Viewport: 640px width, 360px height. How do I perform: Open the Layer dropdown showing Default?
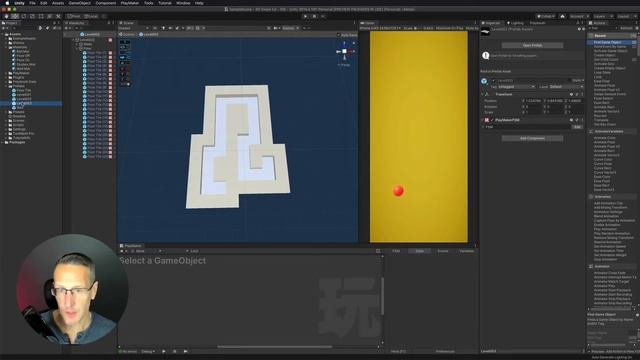click(x=566, y=87)
